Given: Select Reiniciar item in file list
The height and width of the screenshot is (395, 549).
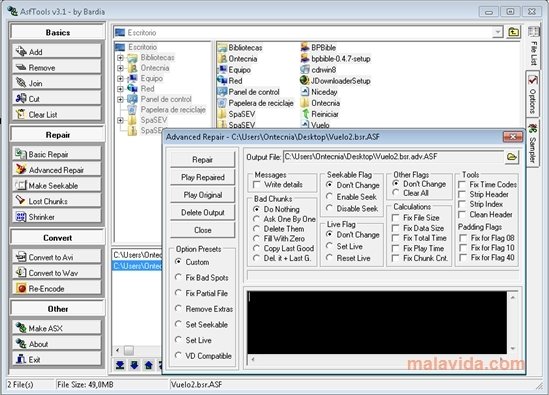Looking at the screenshot, I should coord(320,114).
